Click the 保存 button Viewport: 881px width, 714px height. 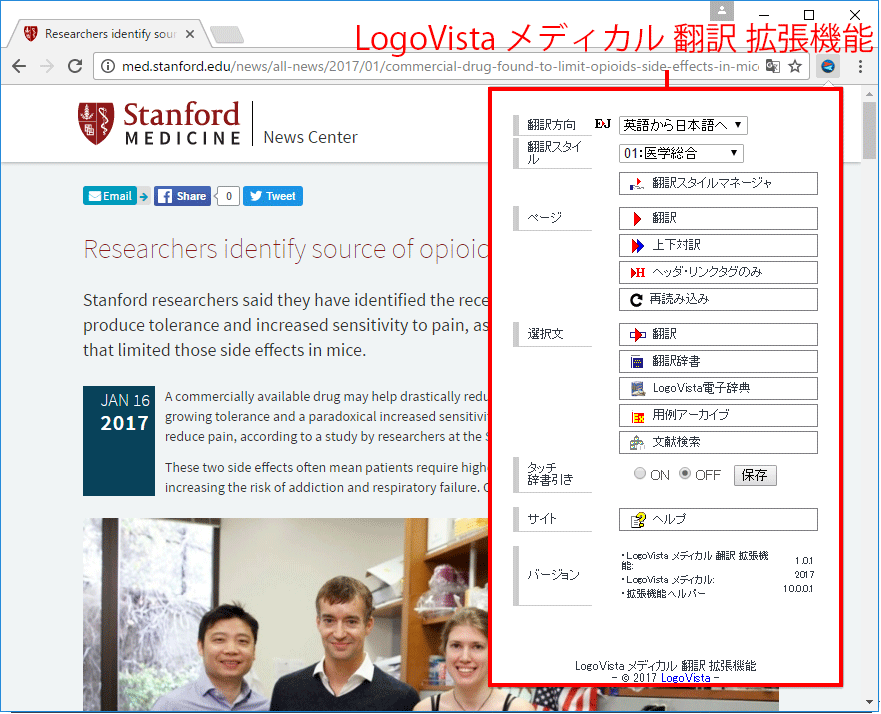[x=755, y=475]
